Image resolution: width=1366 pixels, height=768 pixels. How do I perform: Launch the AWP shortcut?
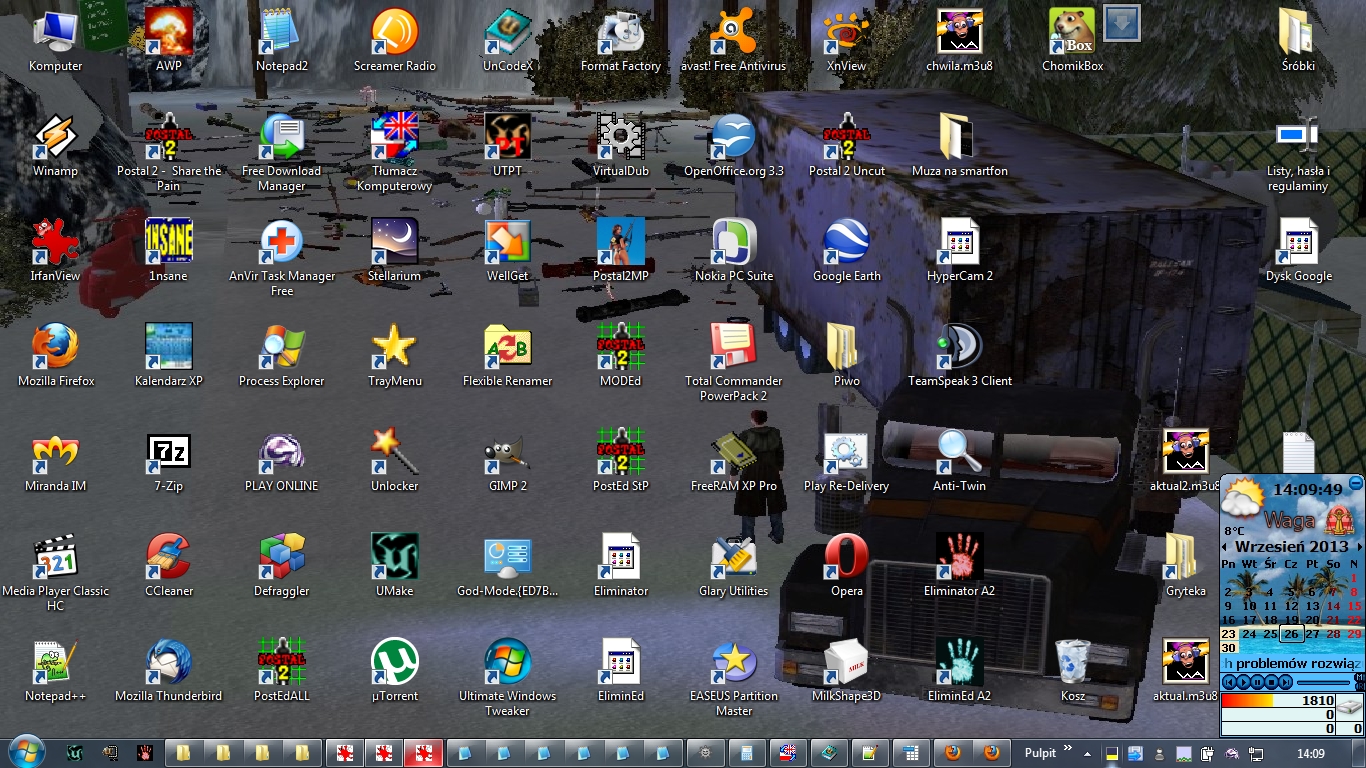point(168,40)
